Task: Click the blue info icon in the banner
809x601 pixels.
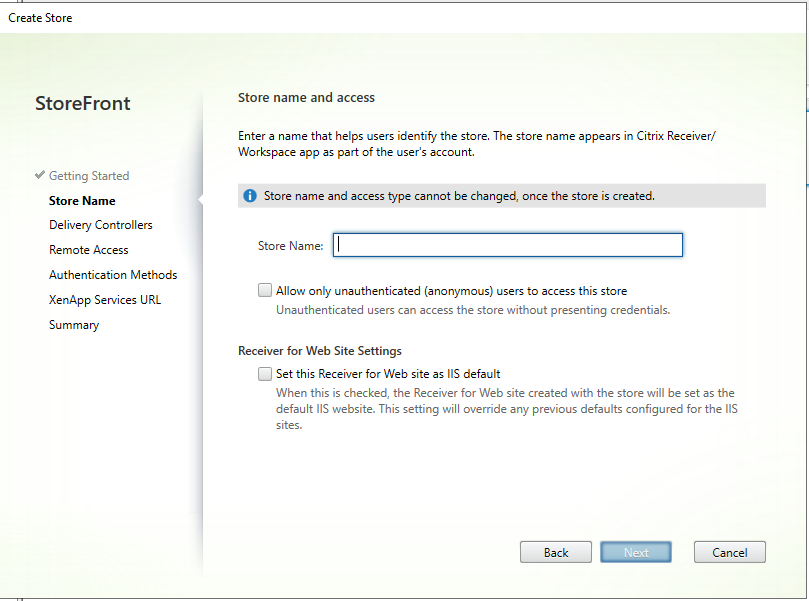Action: point(250,196)
